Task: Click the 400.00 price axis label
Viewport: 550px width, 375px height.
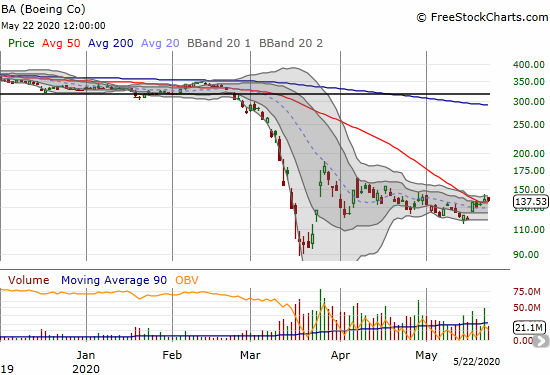Action: pyautogui.click(x=529, y=65)
